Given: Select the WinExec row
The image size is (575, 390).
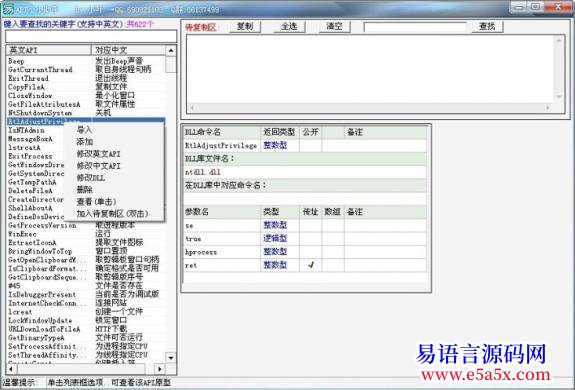Looking at the screenshot, I should tap(86, 234).
